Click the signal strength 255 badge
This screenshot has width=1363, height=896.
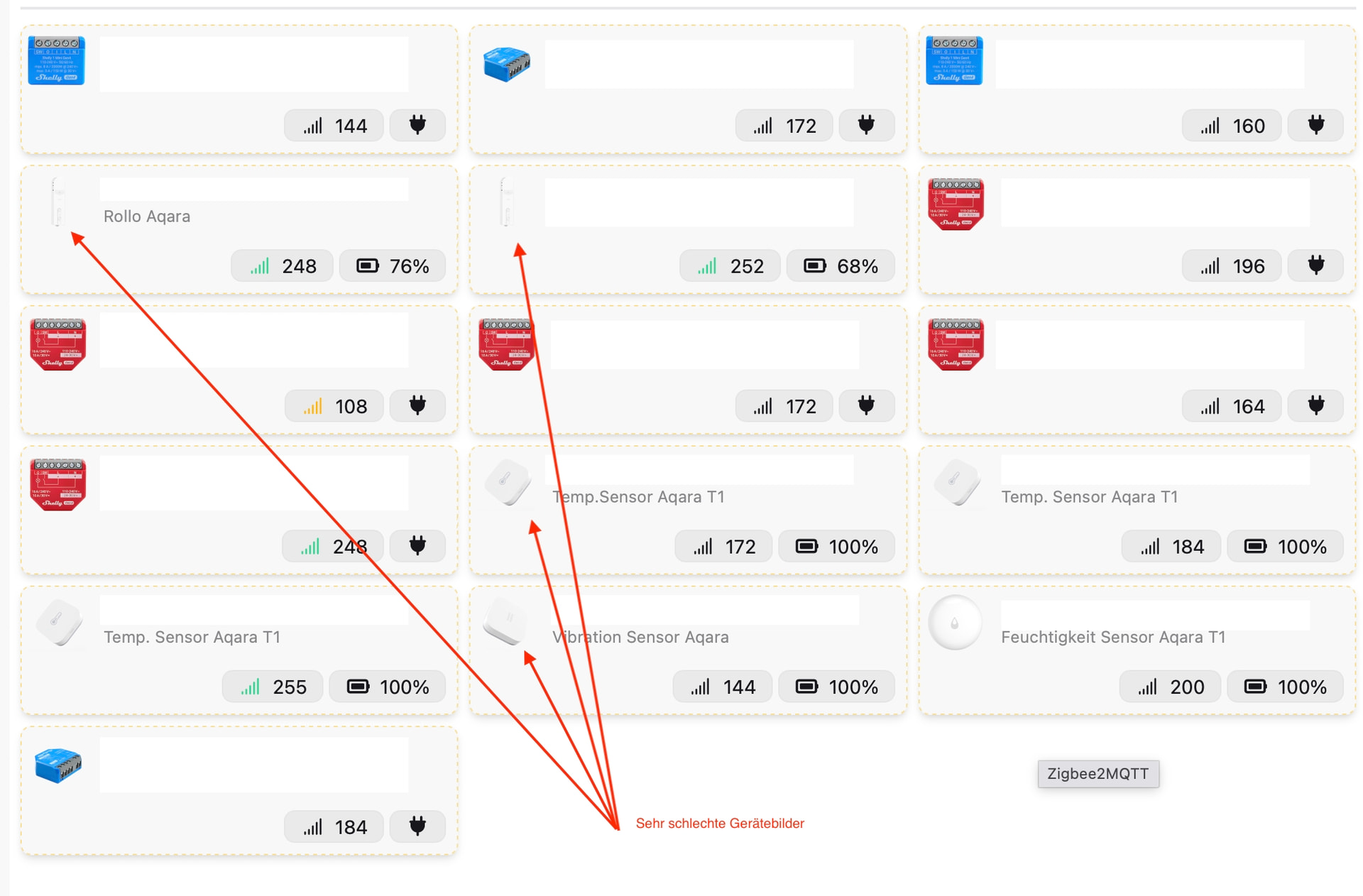(273, 687)
